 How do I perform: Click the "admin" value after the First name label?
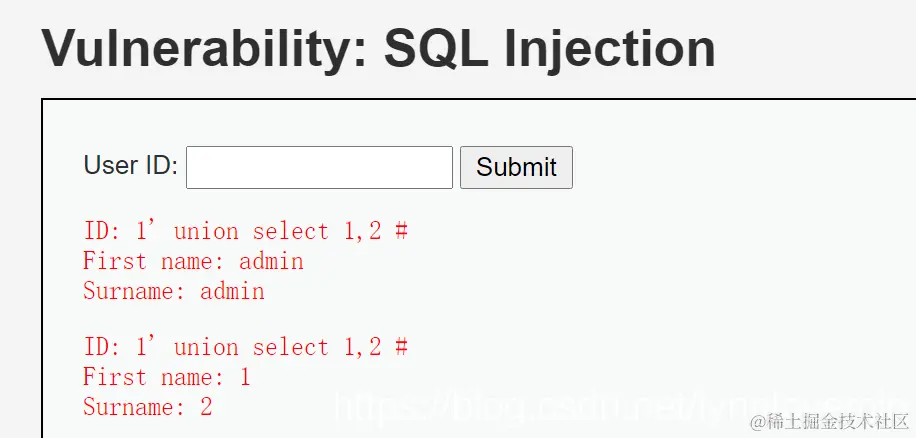pyautogui.click(x=271, y=262)
